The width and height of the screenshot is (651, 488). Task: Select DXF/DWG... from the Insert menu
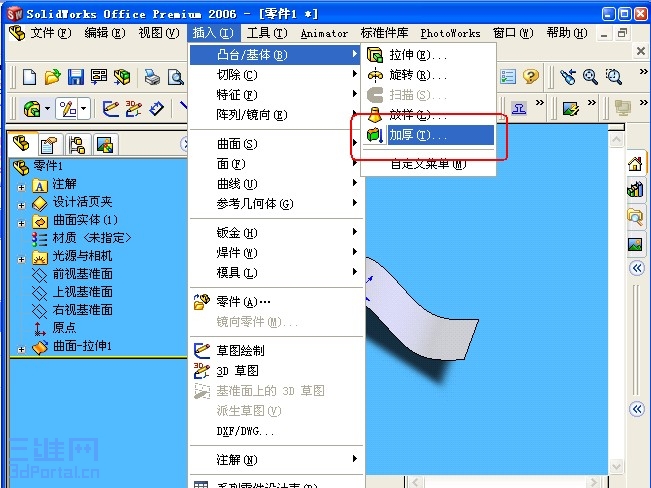click(276, 431)
